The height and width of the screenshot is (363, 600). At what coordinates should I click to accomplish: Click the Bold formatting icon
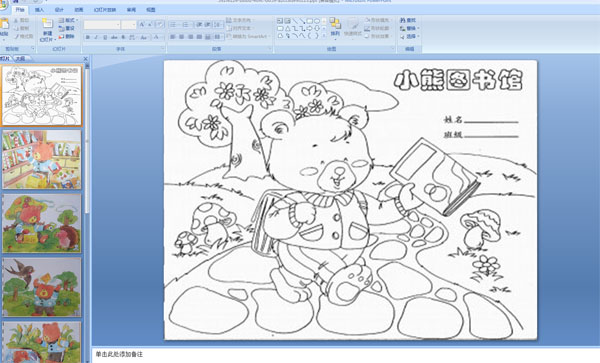[x=88, y=37]
